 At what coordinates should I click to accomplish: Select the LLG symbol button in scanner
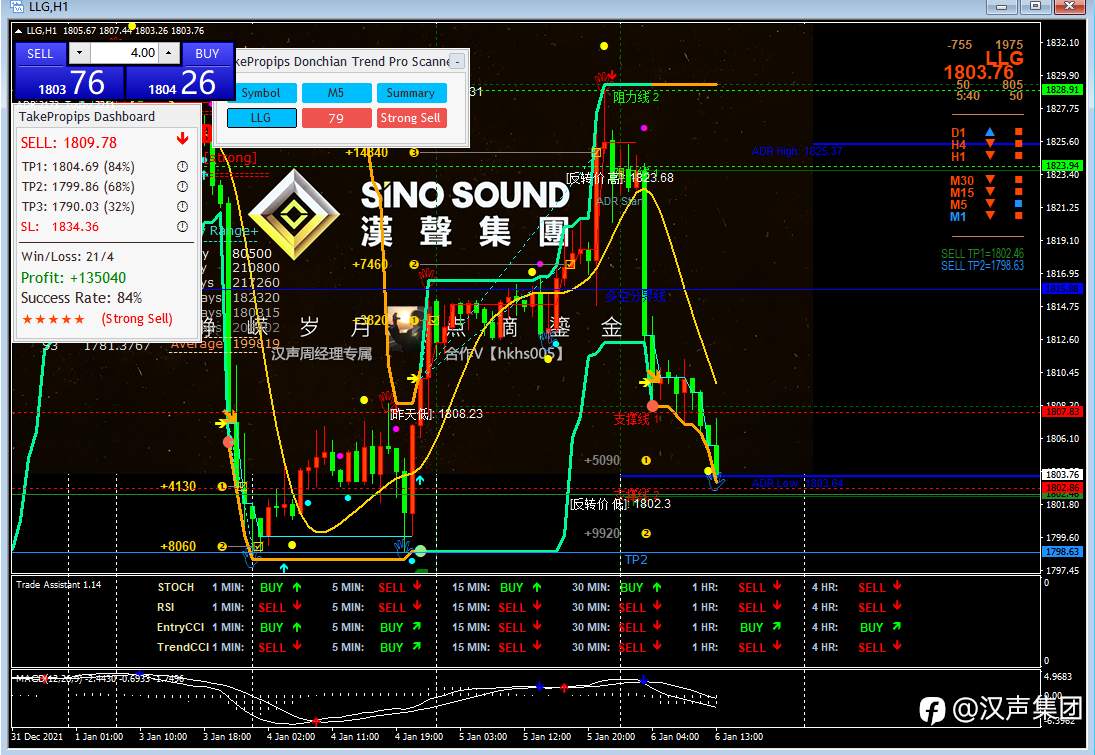[x=261, y=118]
